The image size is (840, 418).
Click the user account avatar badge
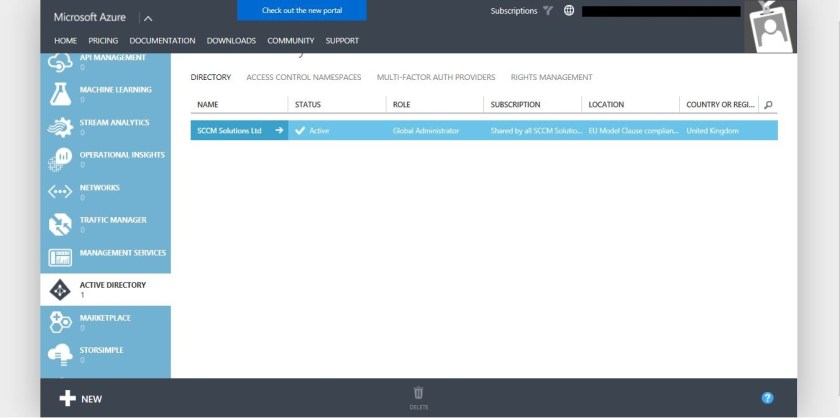point(770,27)
